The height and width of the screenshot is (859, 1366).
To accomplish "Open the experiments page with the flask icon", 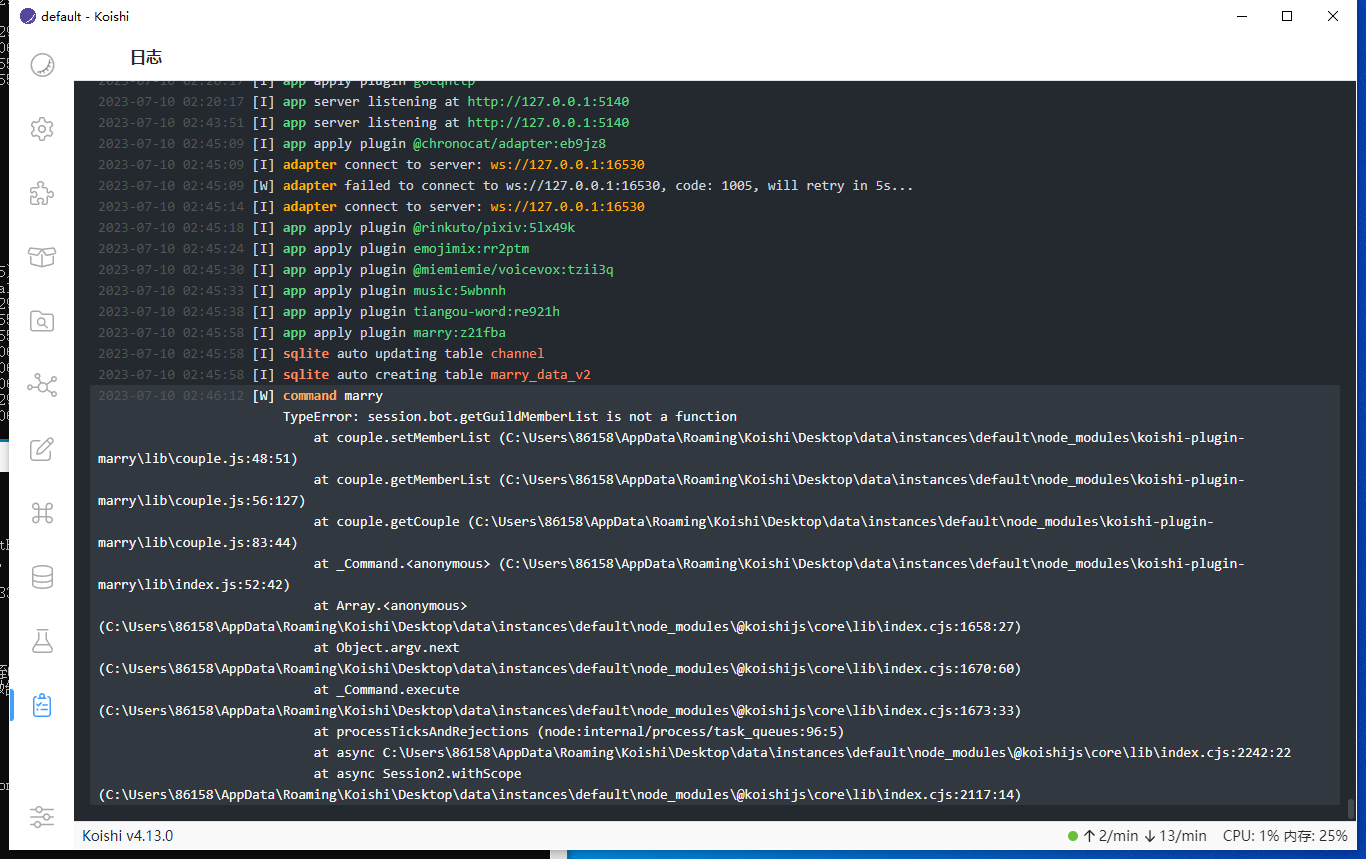I will click(41, 641).
